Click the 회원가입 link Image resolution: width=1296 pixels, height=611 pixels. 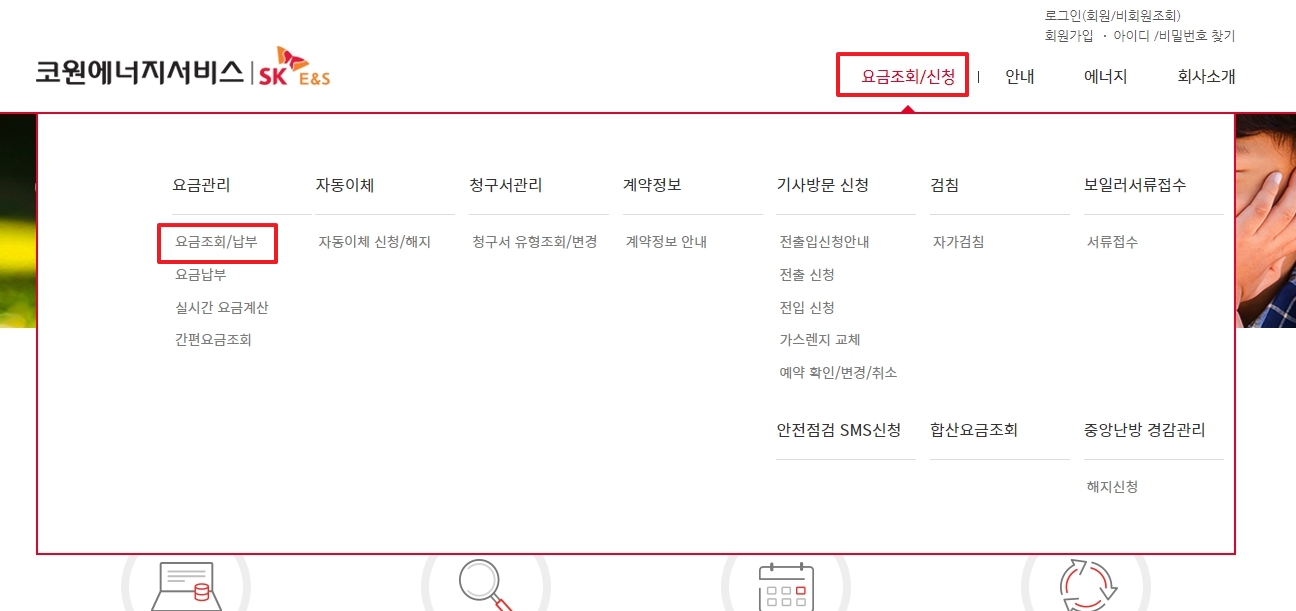click(1068, 35)
